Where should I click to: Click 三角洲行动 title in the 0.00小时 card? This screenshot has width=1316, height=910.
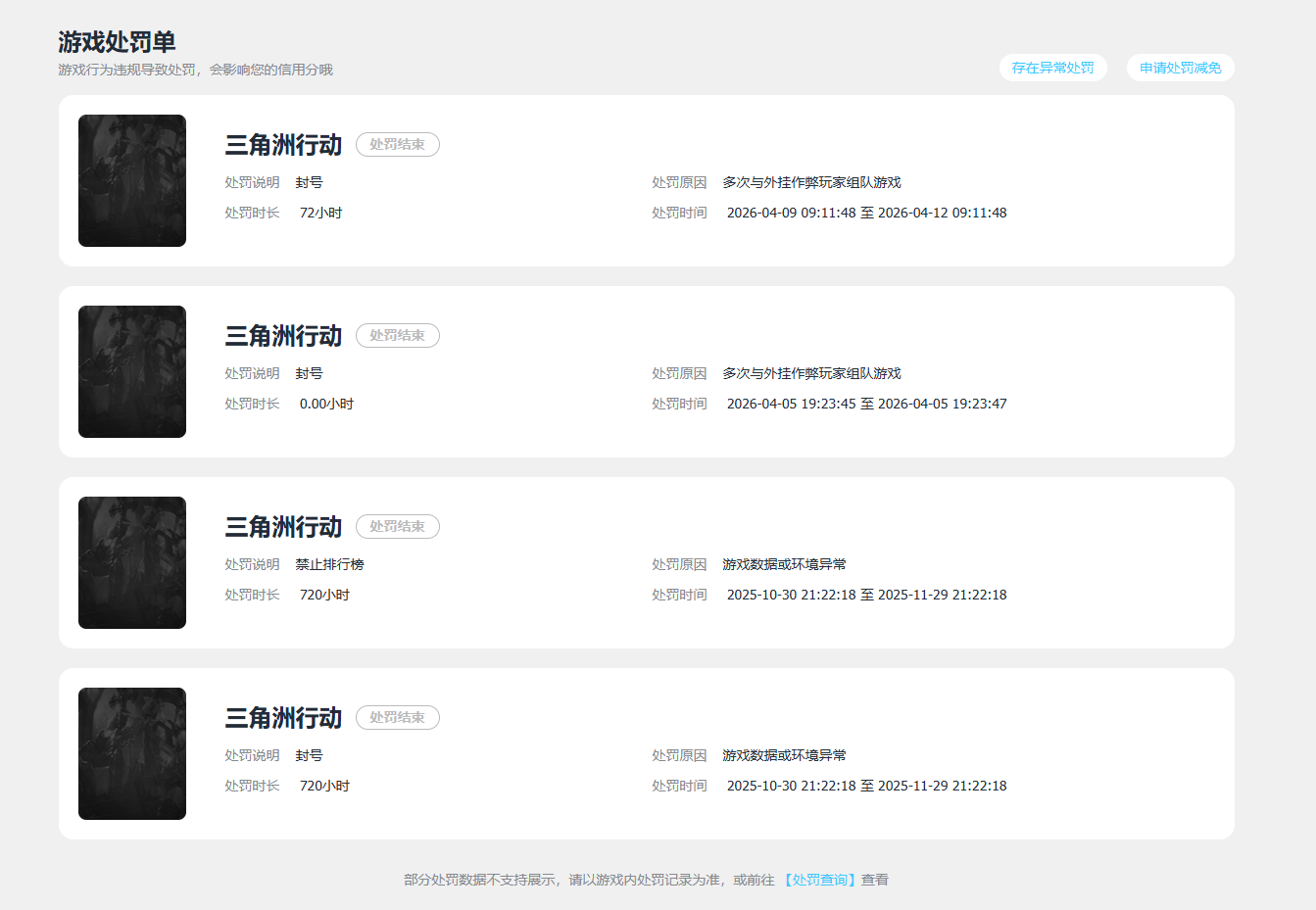(283, 336)
